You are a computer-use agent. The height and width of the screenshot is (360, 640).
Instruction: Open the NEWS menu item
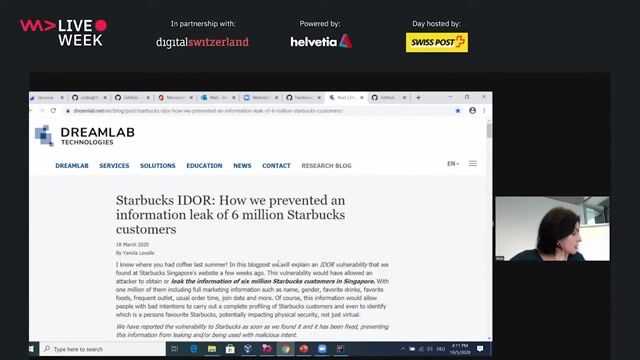[x=242, y=166]
